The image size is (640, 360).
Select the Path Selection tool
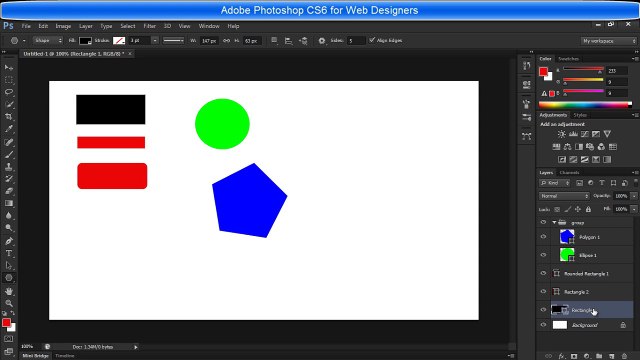pos(9,265)
